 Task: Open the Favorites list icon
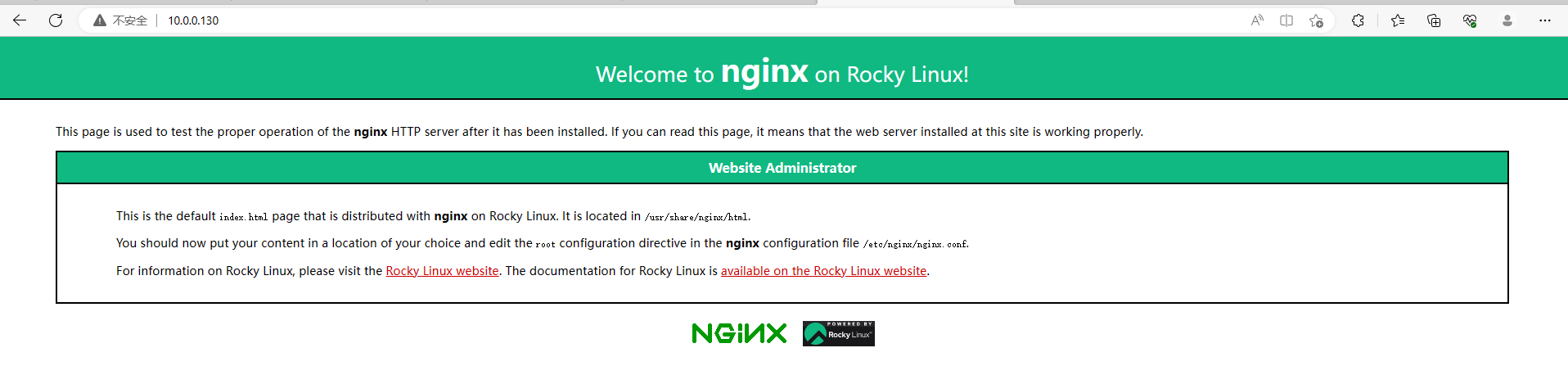pyautogui.click(x=1398, y=20)
